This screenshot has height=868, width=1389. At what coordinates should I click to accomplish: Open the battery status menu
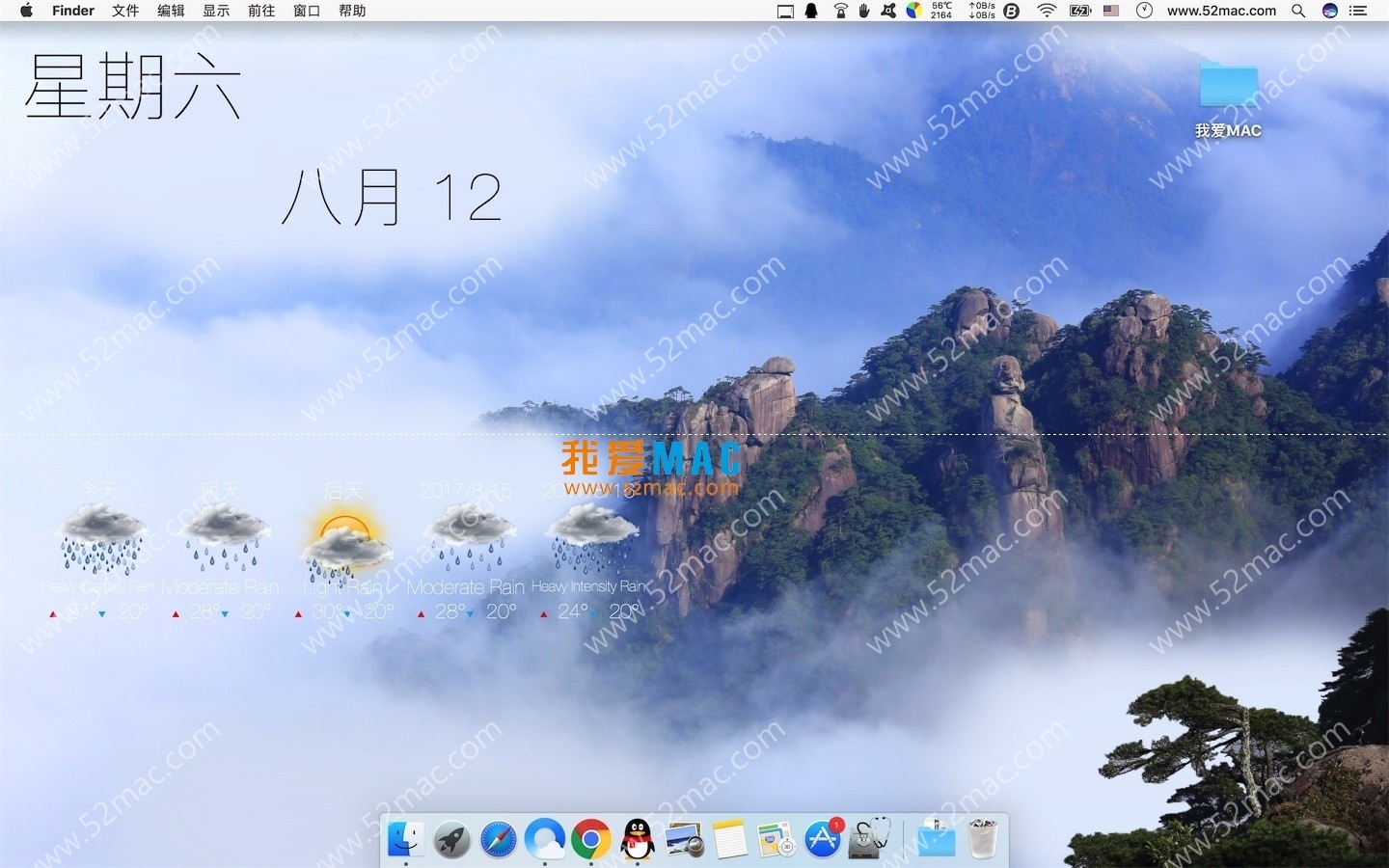click(1080, 11)
